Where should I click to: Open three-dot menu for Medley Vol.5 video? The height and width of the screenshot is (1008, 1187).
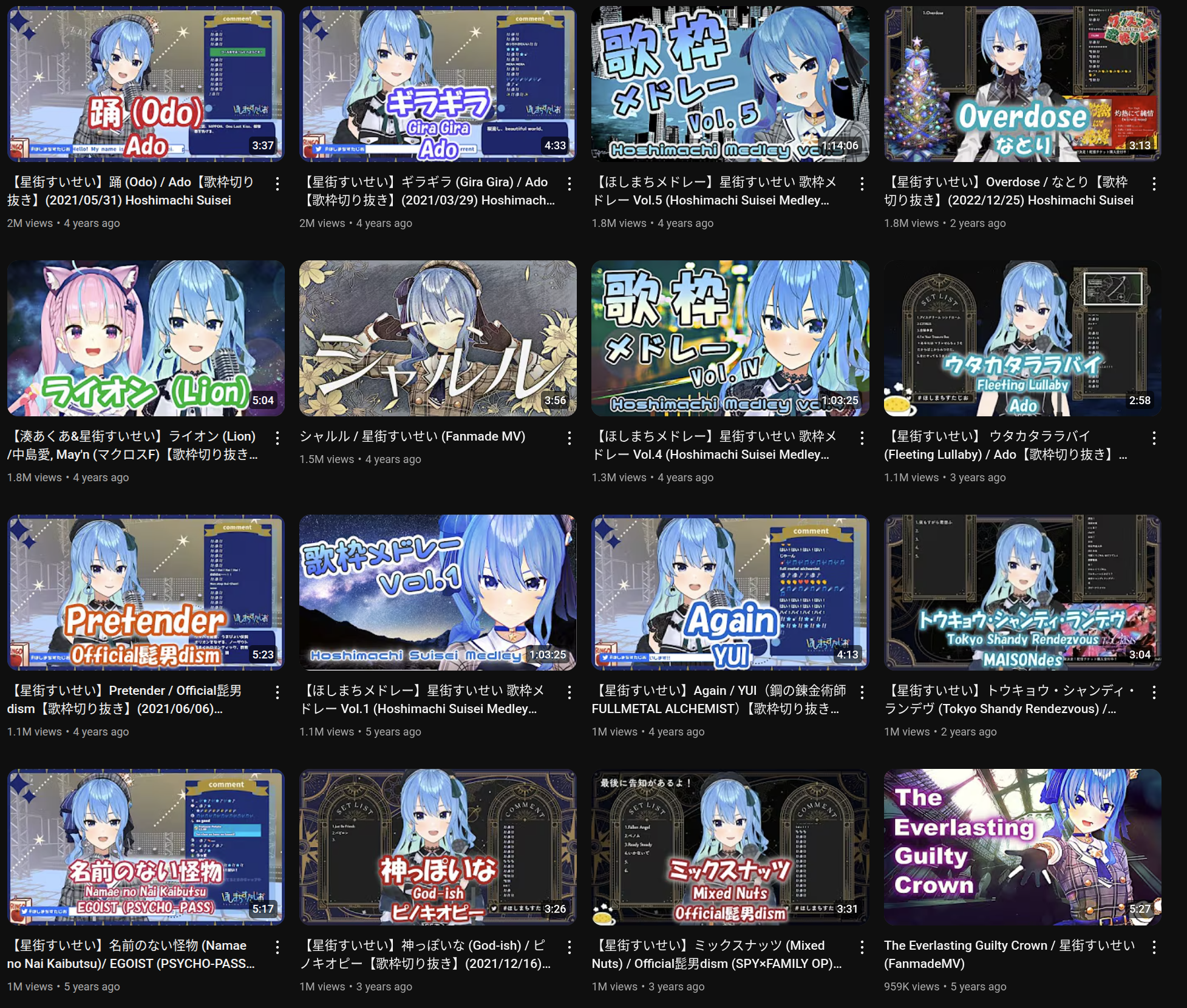coord(862,184)
